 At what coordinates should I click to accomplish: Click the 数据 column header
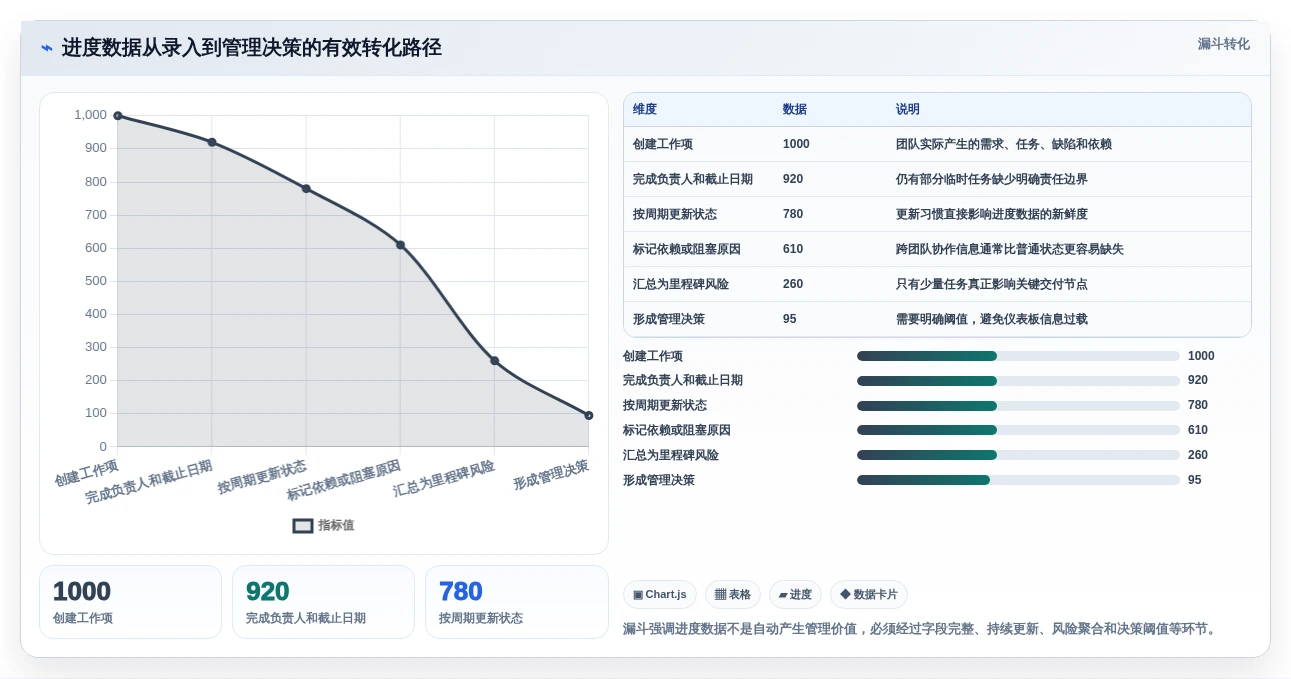coord(795,110)
